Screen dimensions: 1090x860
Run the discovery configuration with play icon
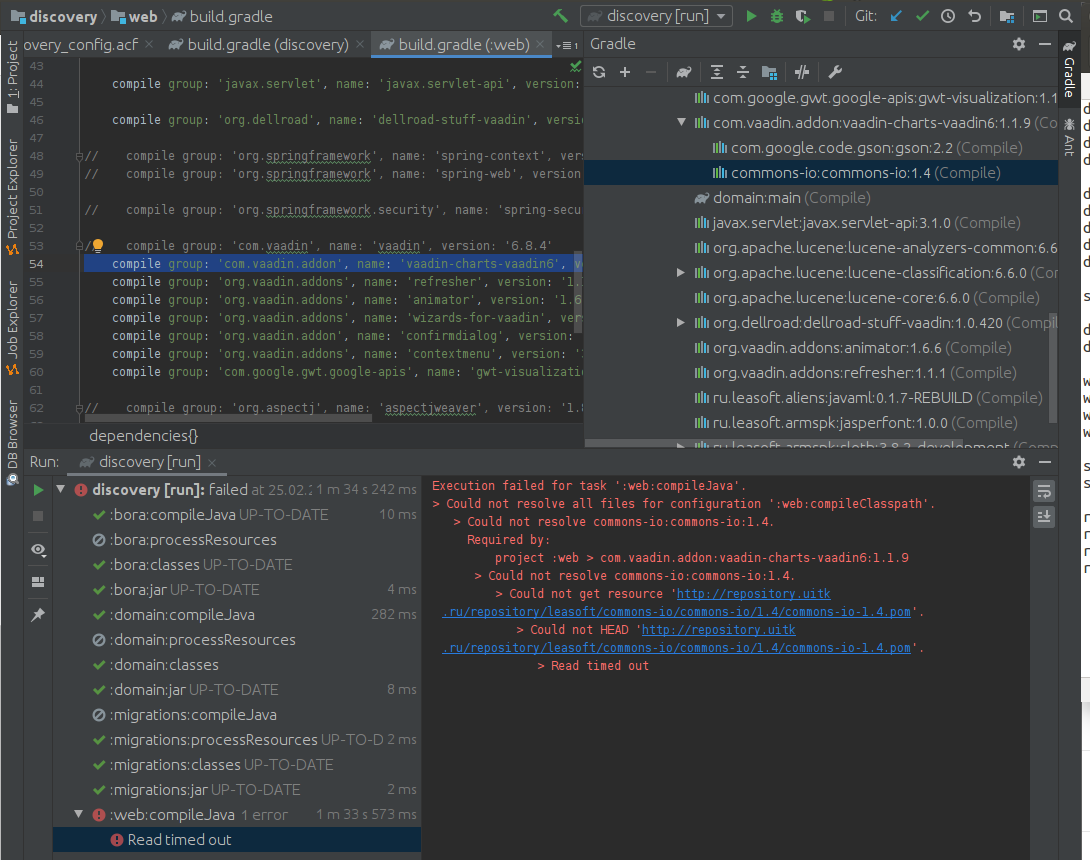click(751, 16)
